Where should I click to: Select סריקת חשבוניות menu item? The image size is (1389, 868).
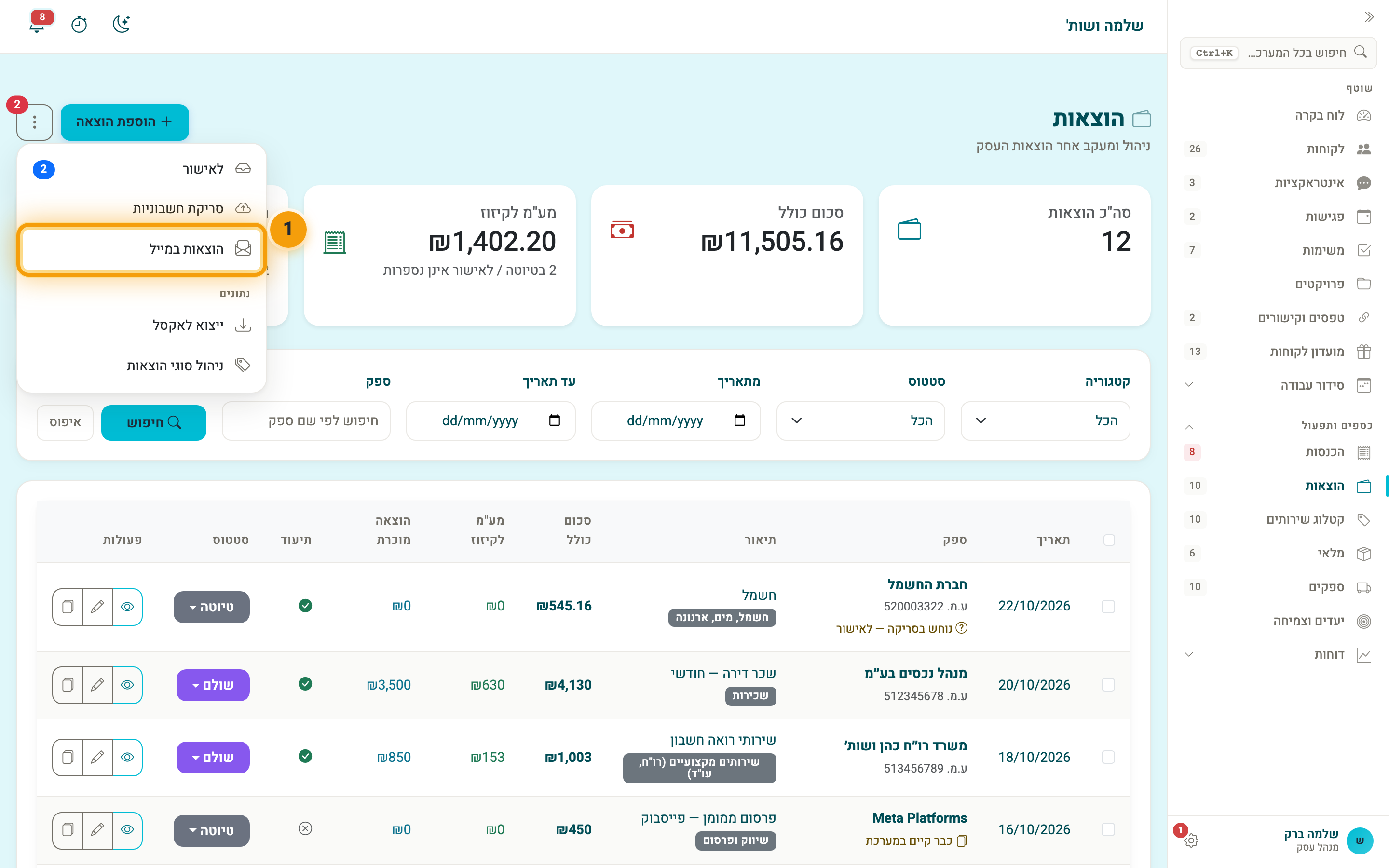[142, 208]
